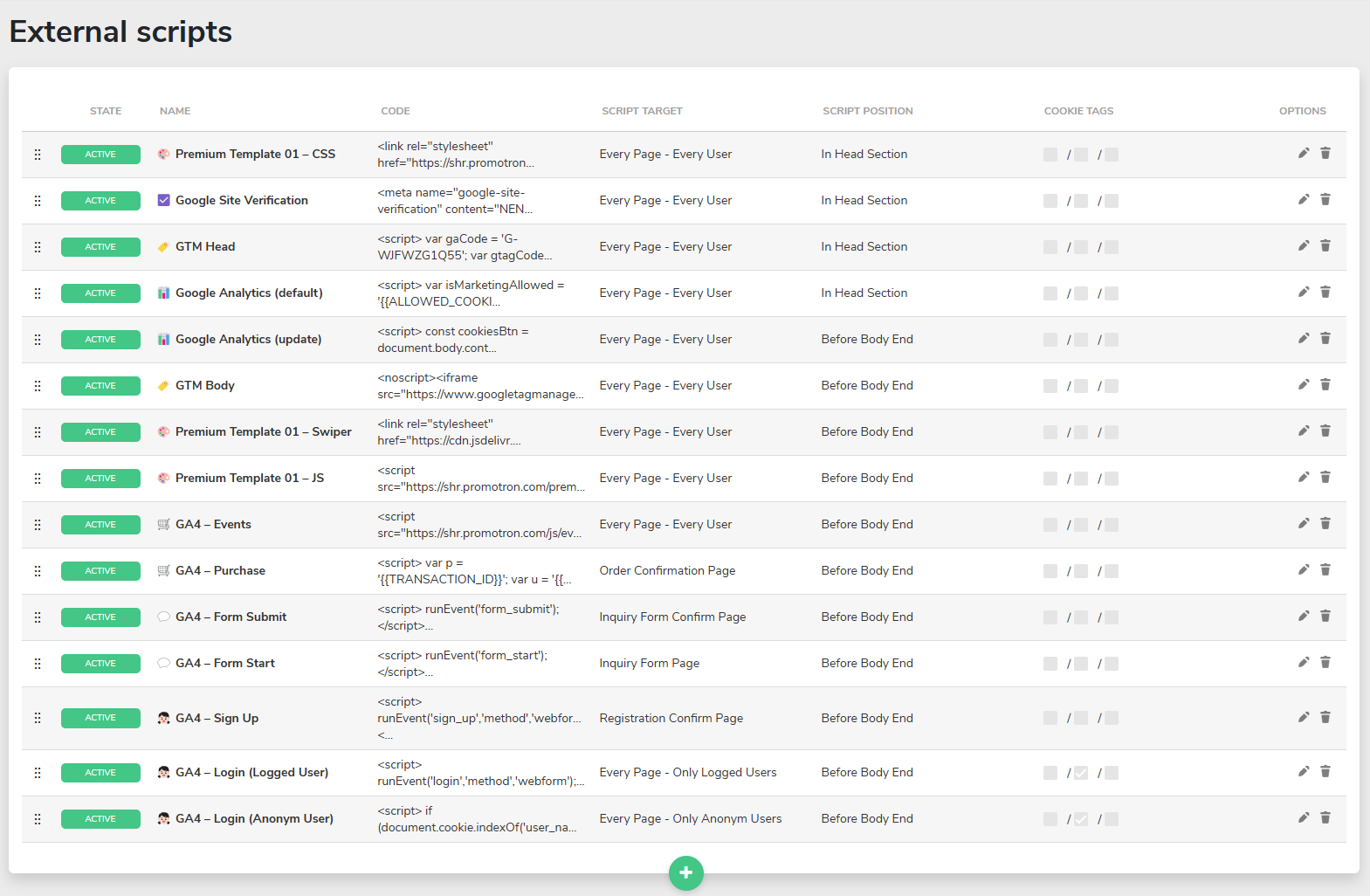Image resolution: width=1370 pixels, height=896 pixels.
Task: Toggle ACTIVE state of GTM Head
Action: (x=100, y=247)
